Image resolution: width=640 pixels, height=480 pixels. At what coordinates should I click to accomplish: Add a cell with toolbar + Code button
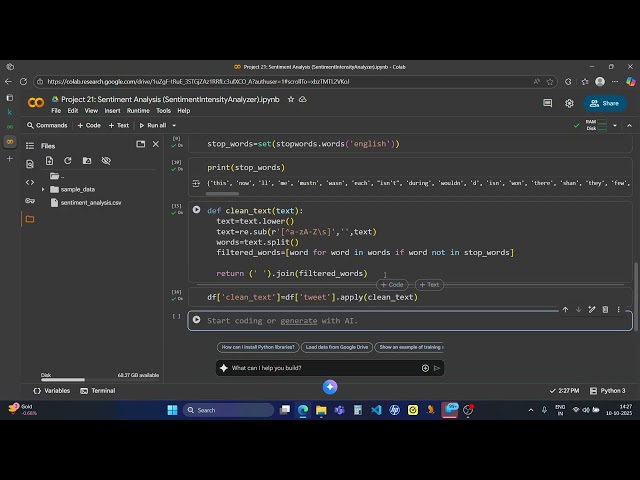click(x=89, y=125)
